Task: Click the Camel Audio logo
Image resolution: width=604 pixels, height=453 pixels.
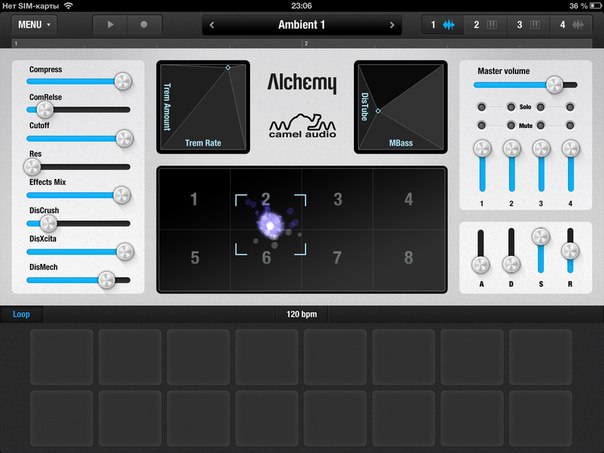Action: click(302, 126)
